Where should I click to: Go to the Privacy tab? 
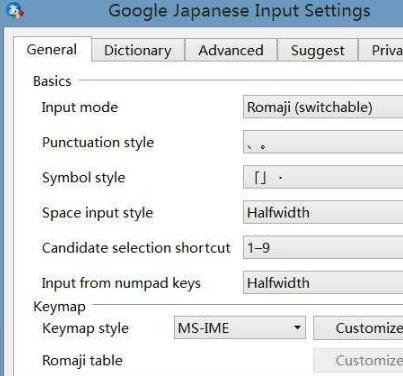coord(381,50)
